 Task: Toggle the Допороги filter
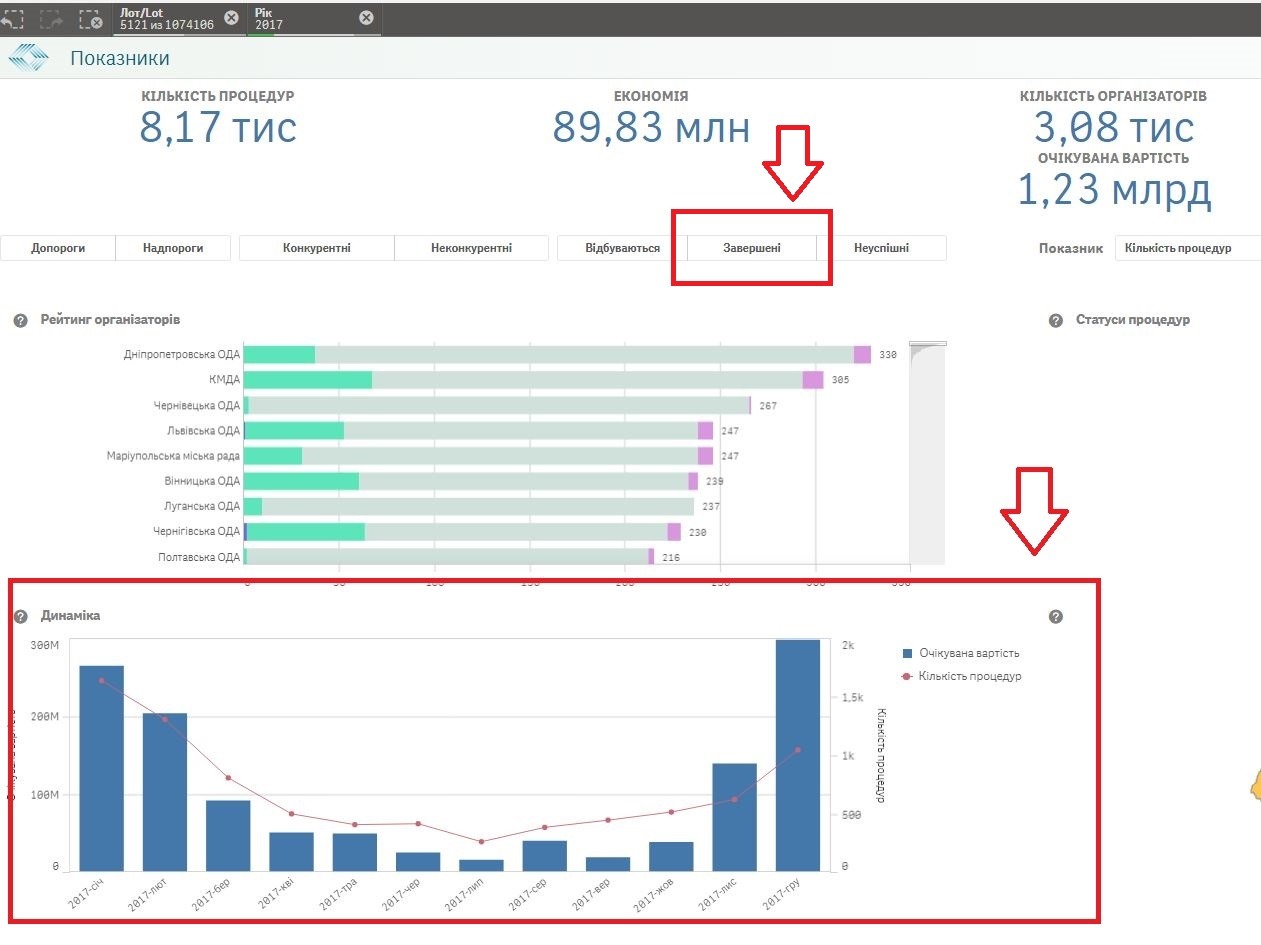(x=58, y=248)
